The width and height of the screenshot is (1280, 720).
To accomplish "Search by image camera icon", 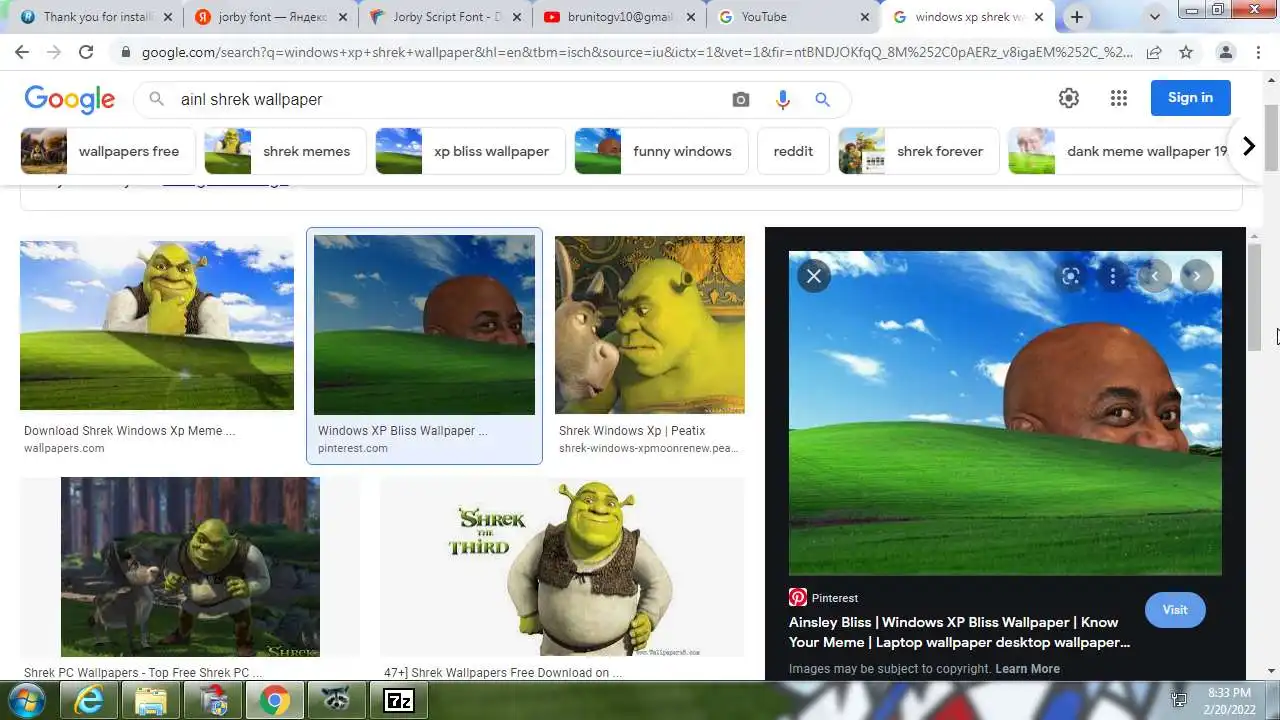I will [x=740, y=99].
